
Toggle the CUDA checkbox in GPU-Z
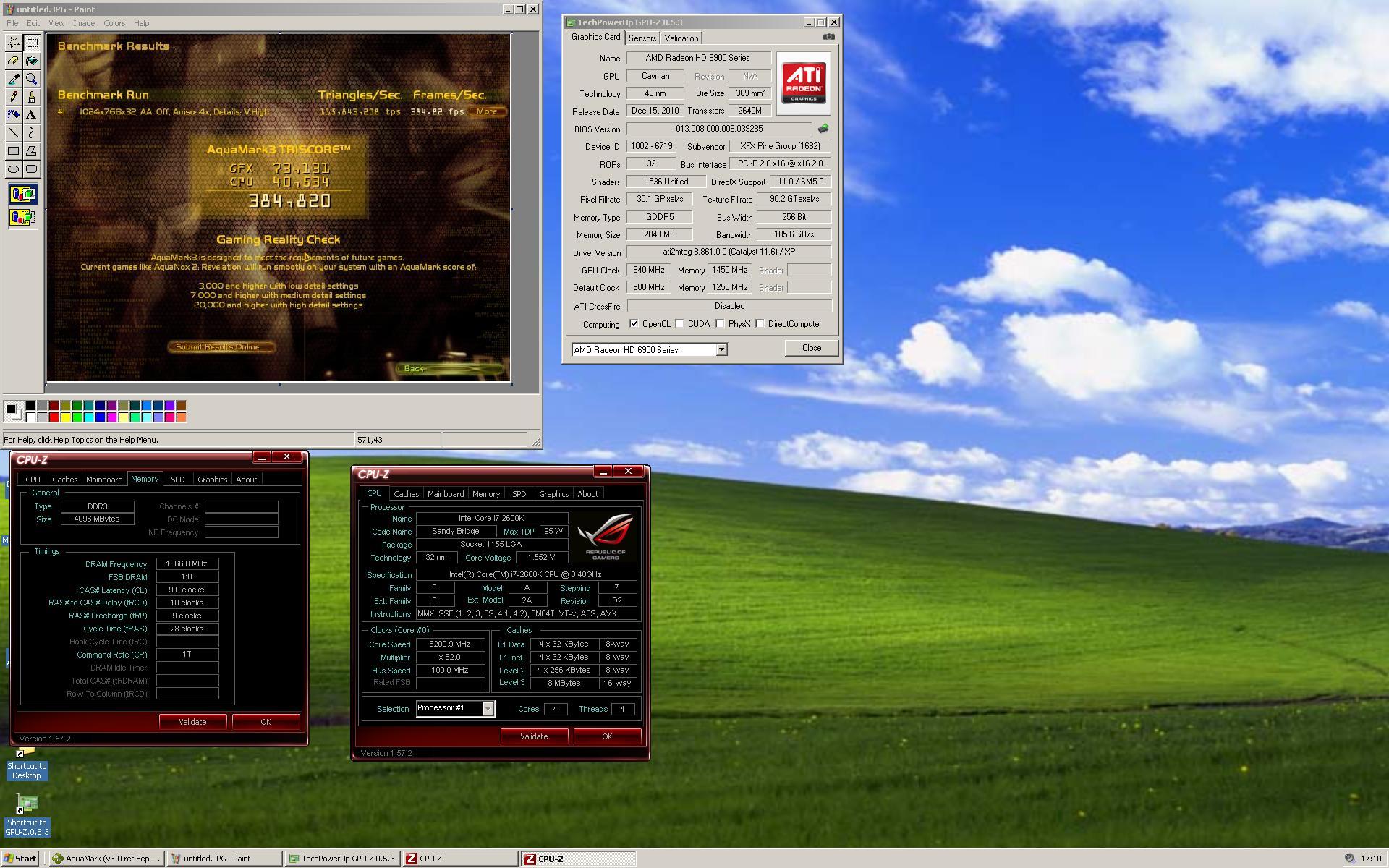pos(679,324)
